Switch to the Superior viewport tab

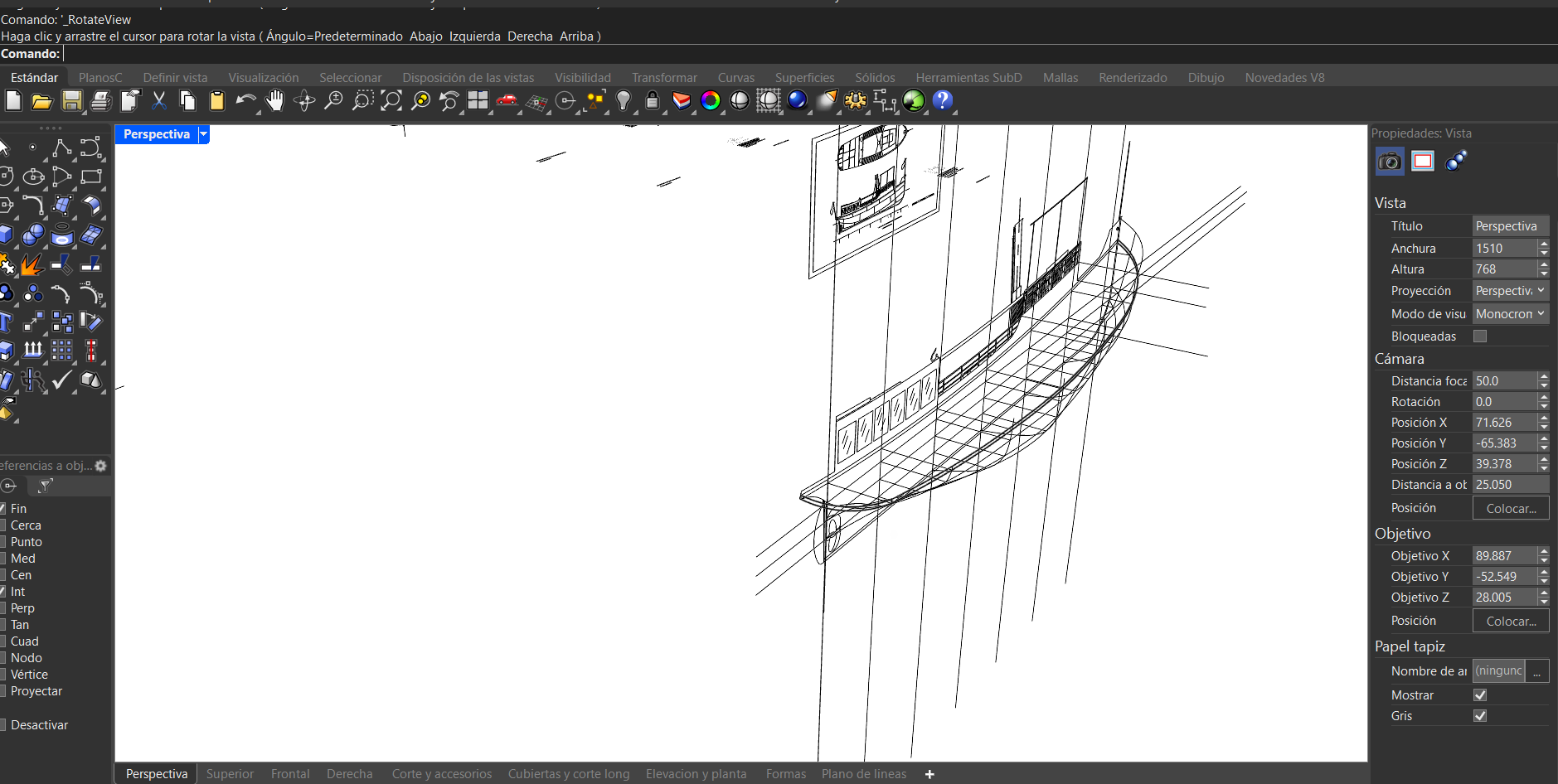230,774
